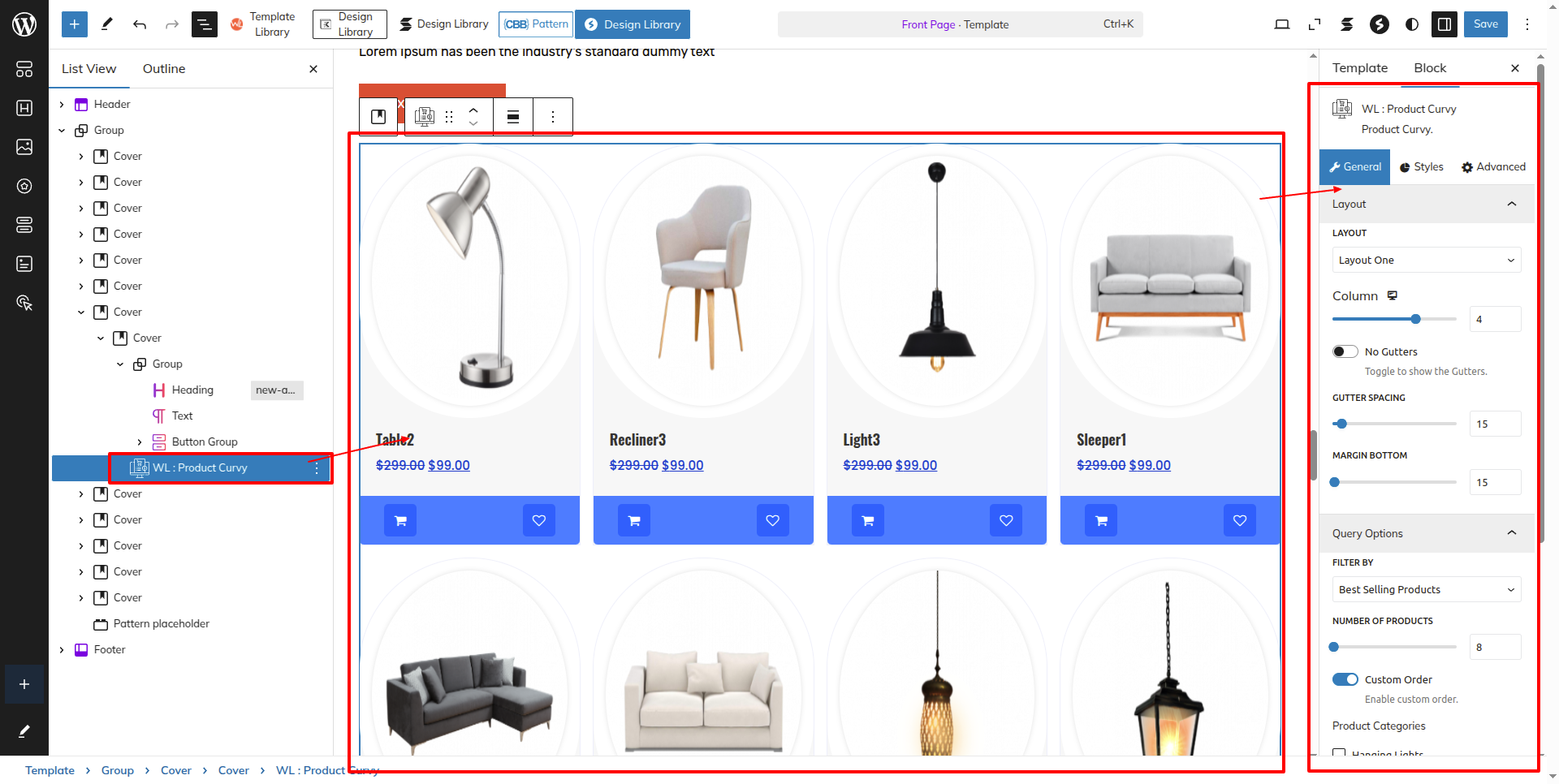Screen dimensions: 1559x784
Task: Collapse the top-level Group tree item
Action: click(62, 131)
